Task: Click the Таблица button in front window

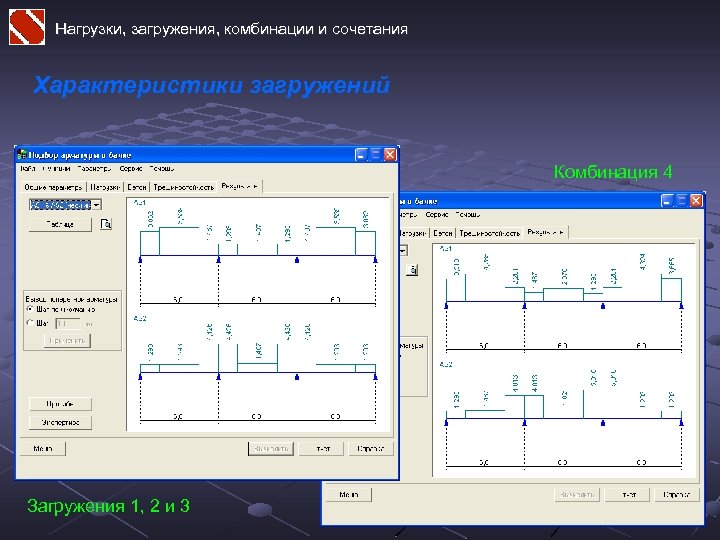Action: 60,224
